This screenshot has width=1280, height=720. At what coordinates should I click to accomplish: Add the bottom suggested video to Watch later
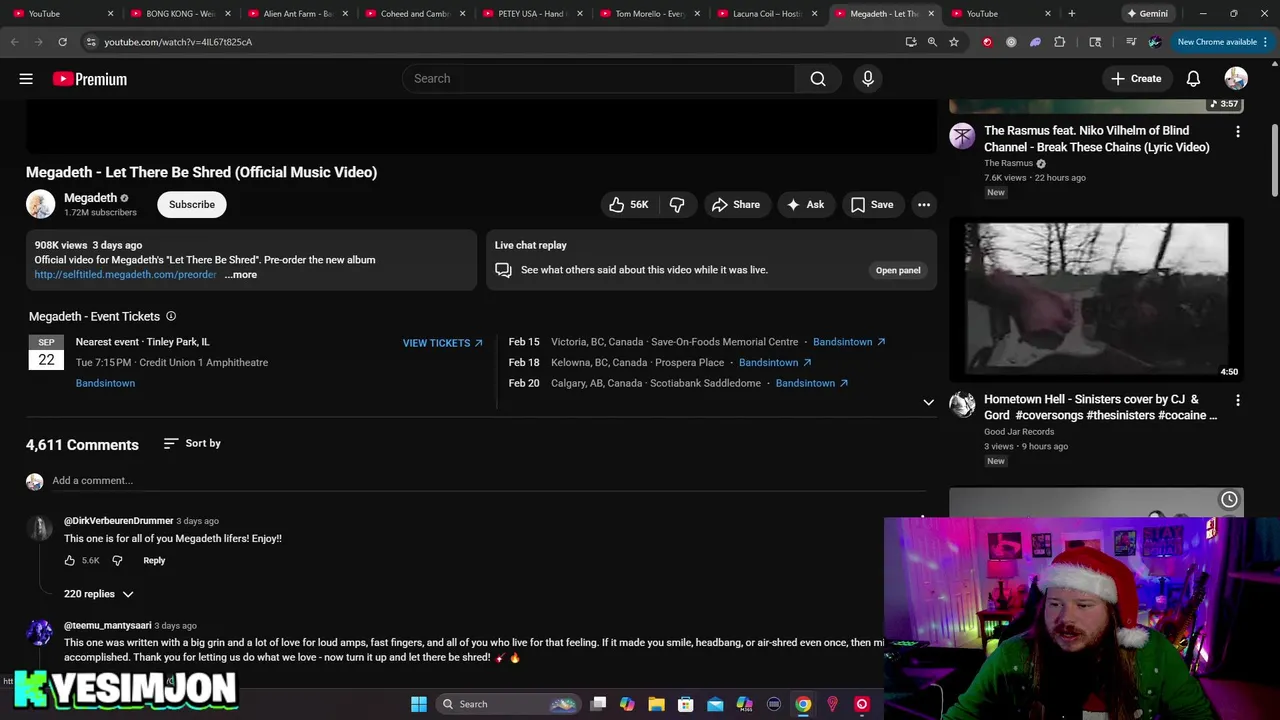point(1229,500)
